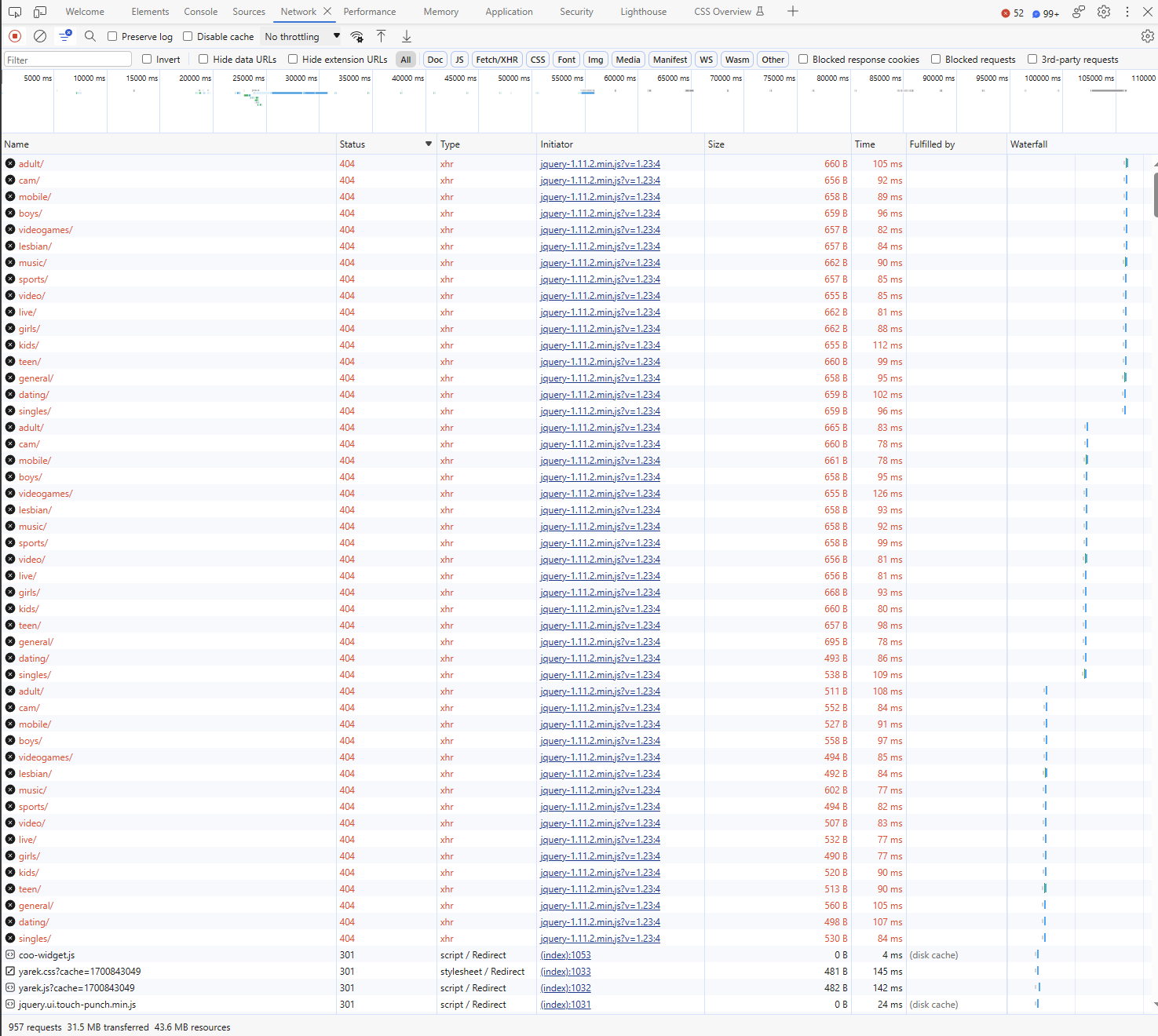Filter requests by JS type
Screen dimensions: 1158x1036
(459, 60)
